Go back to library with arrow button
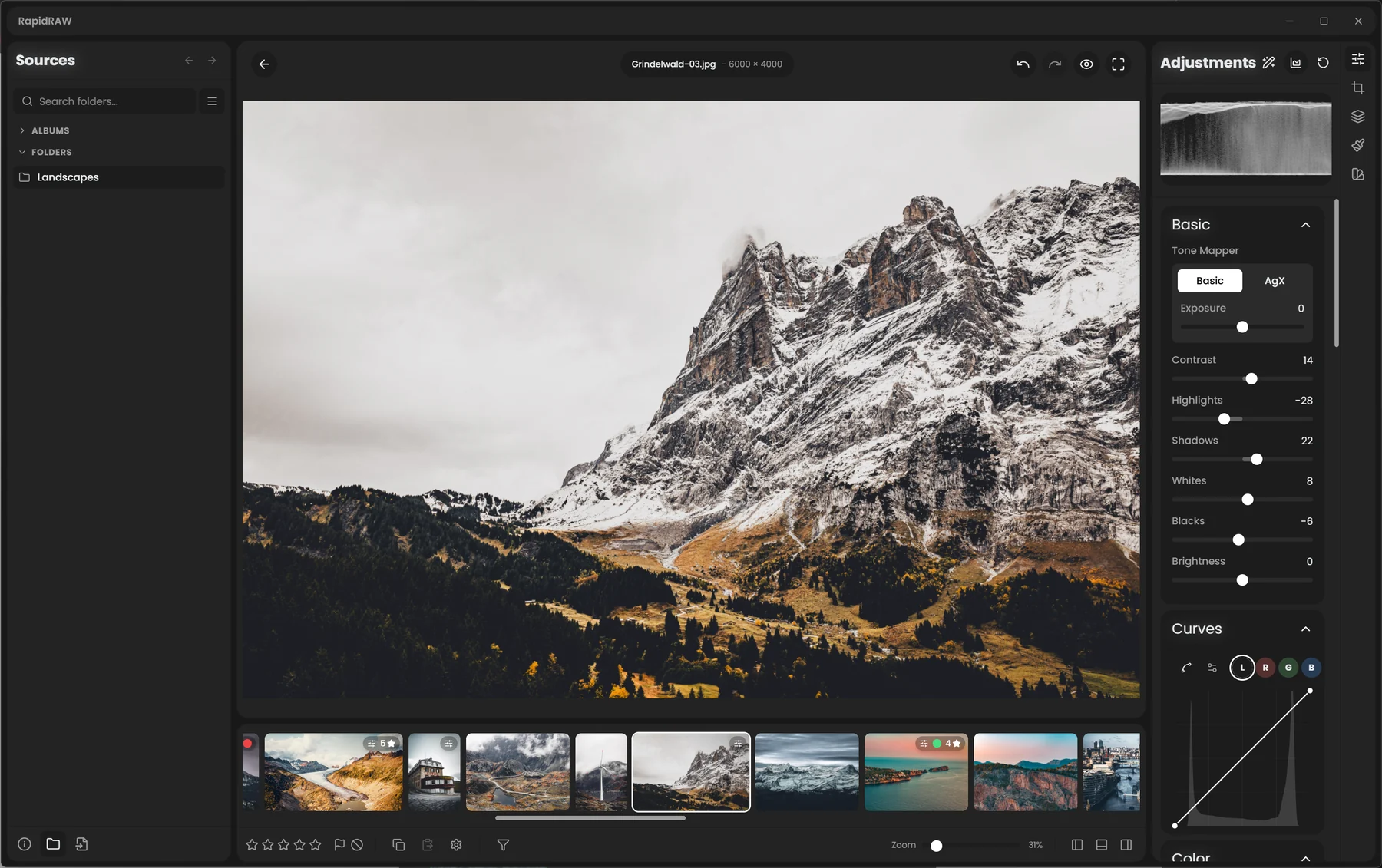Image resolution: width=1382 pixels, height=868 pixels. [264, 64]
